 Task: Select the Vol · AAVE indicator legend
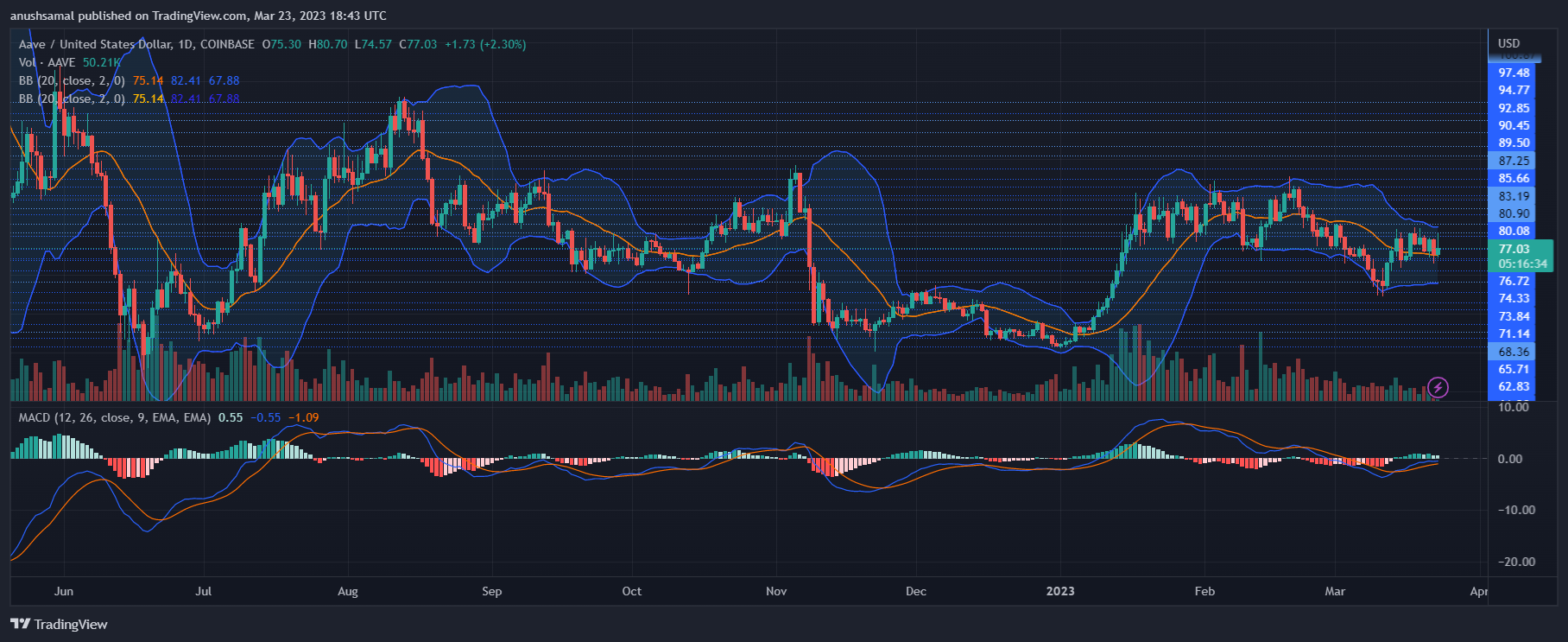[47, 62]
